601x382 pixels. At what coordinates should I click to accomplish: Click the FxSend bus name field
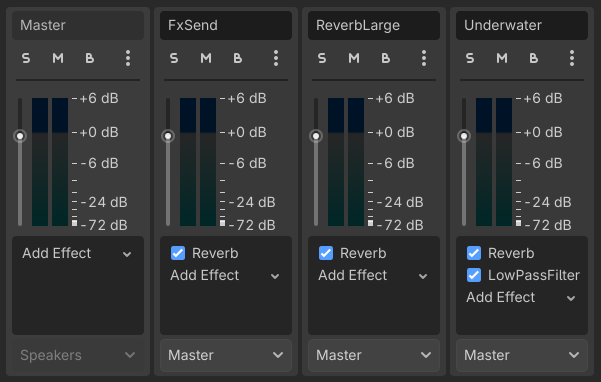(x=226, y=25)
